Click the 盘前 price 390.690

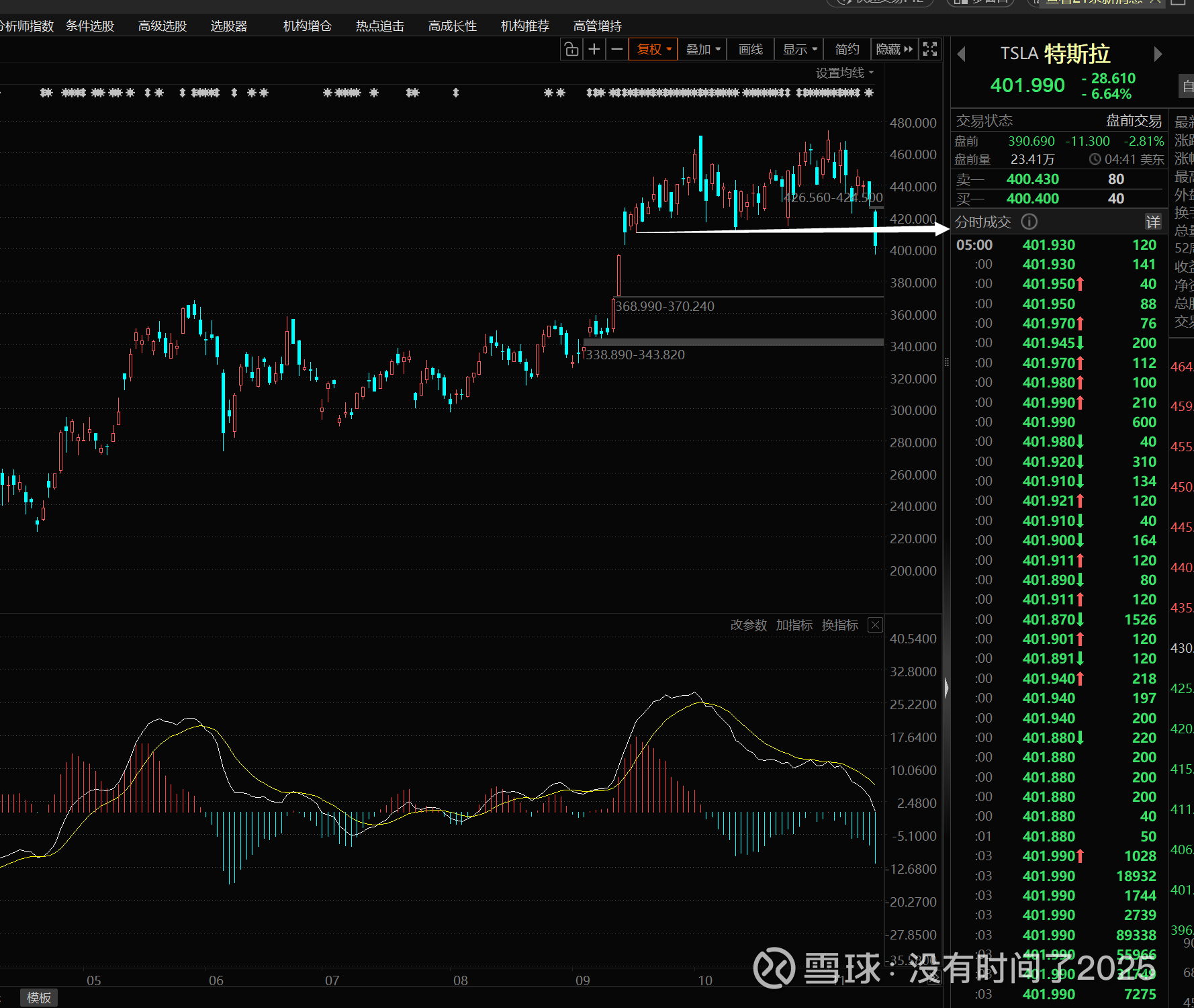tap(1031, 141)
